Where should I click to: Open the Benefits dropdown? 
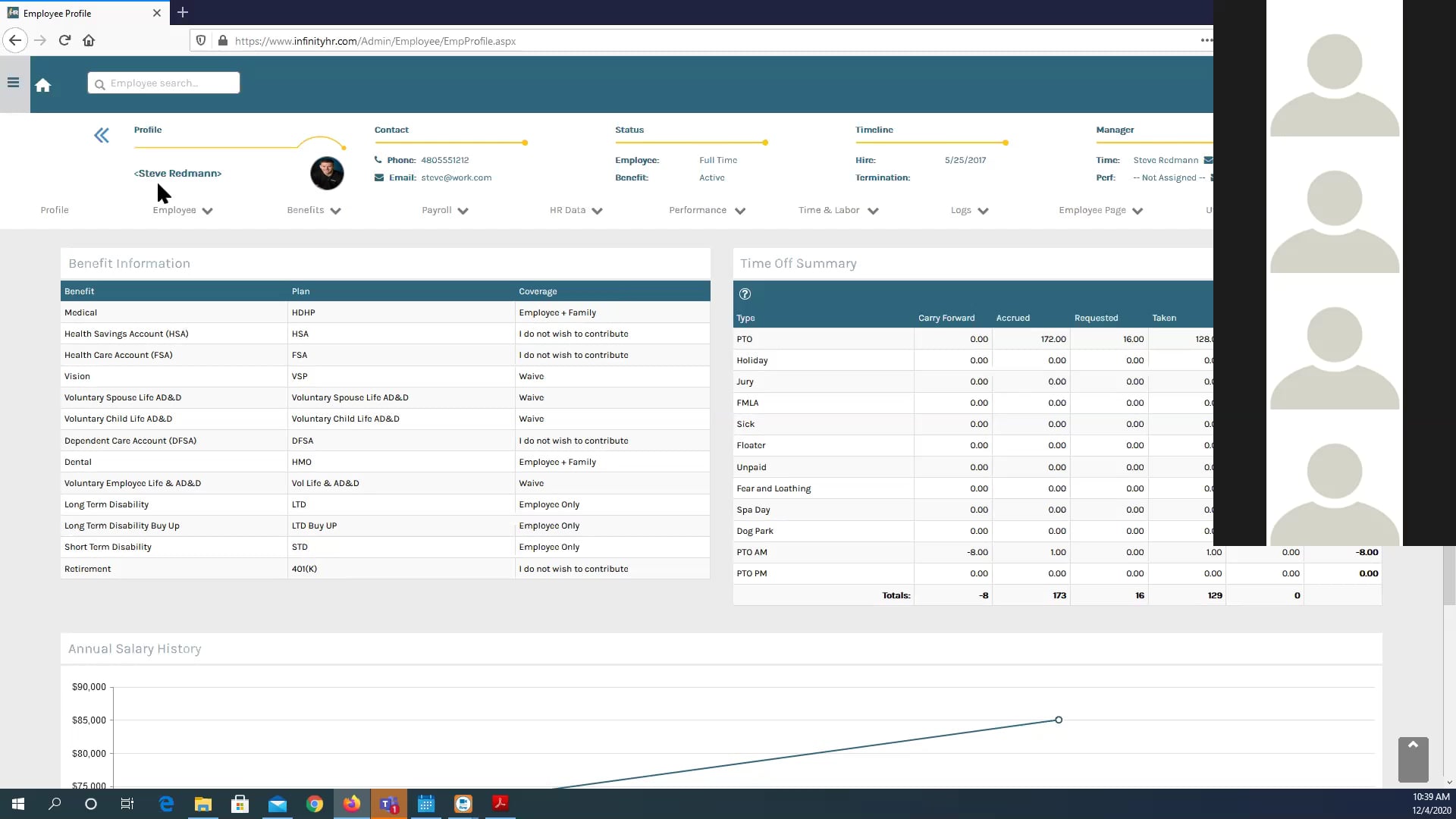(x=313, y=210)
